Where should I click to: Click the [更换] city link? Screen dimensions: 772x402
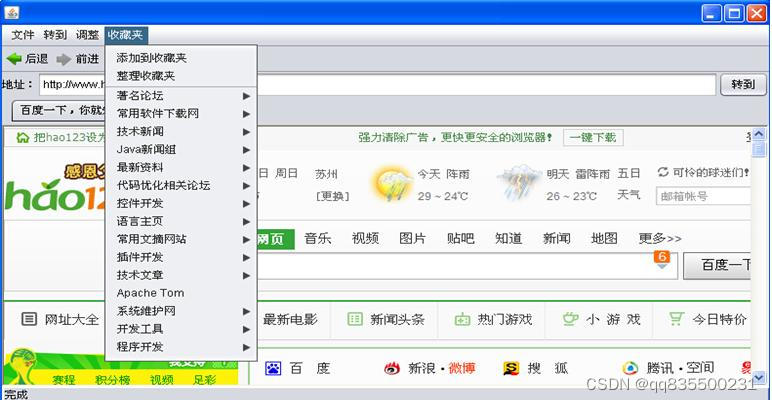pyautogui.click(x=332, y=196)
